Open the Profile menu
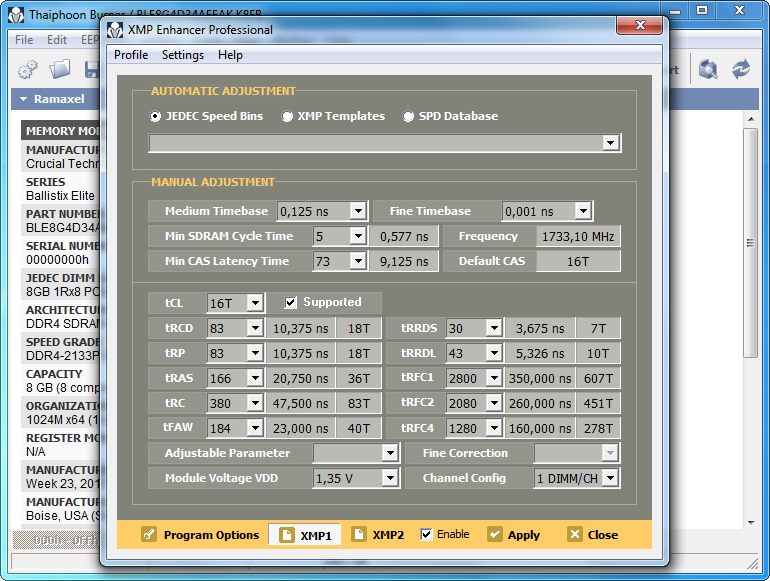 131,55
